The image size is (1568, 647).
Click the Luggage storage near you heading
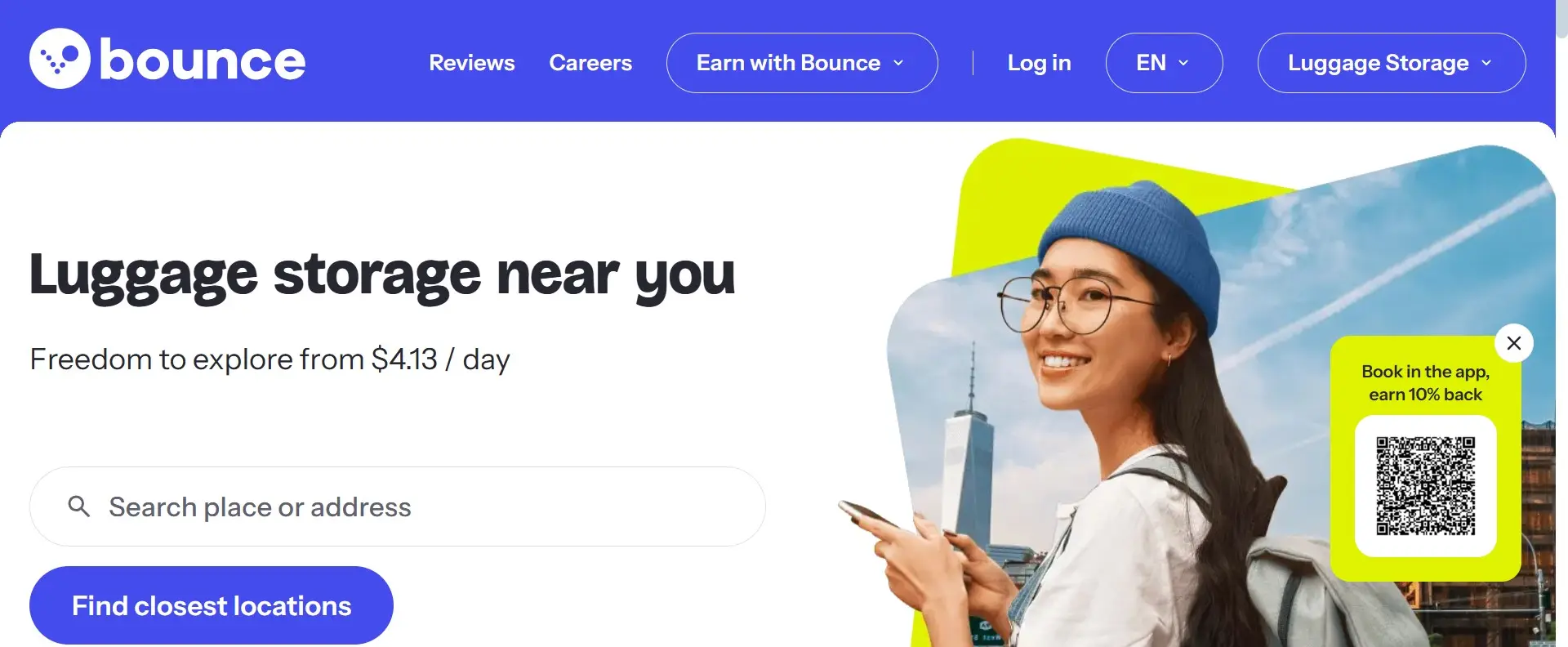[x=382, y=275]
